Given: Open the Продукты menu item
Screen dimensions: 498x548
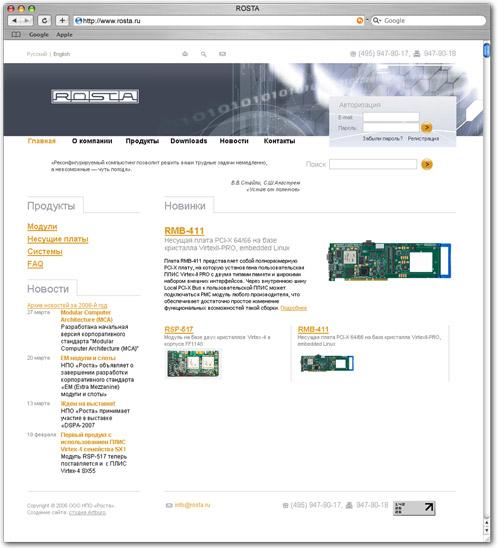Looking at the screenshot, I should pos(142,141).
